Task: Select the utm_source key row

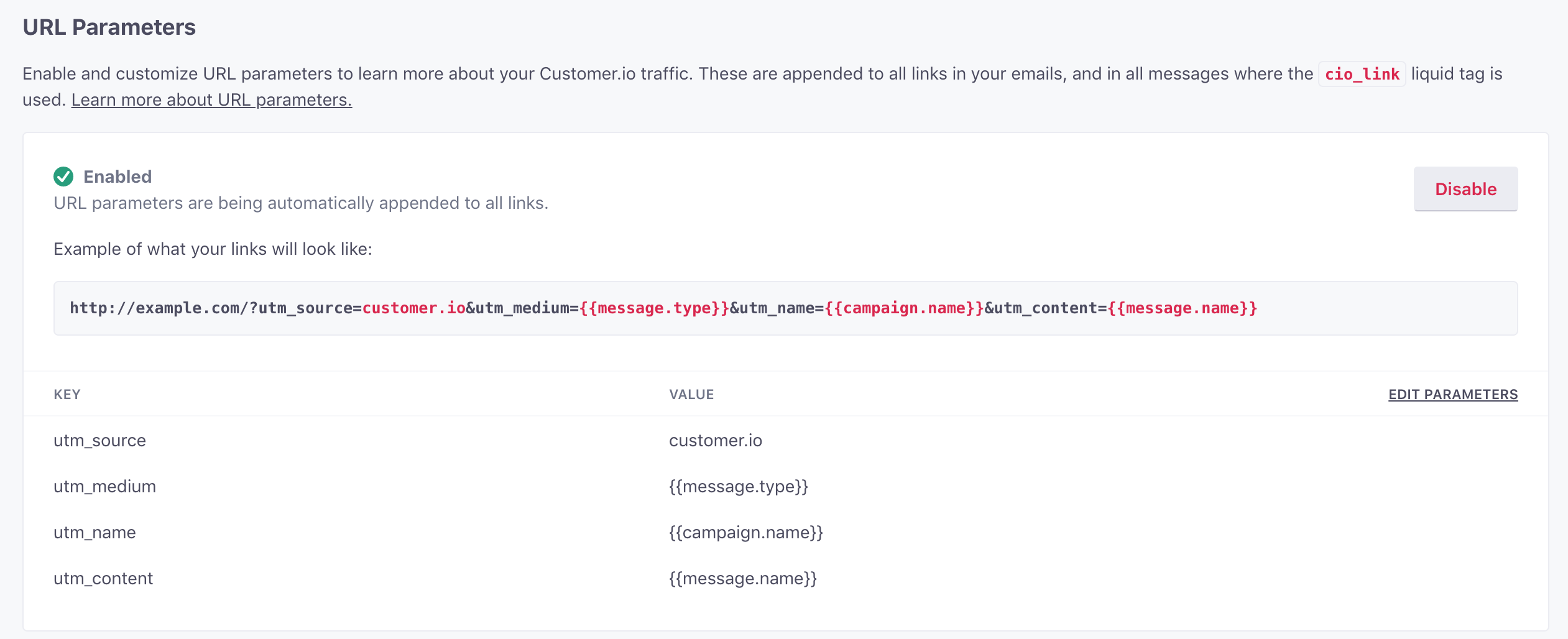Action: point(99,441)
